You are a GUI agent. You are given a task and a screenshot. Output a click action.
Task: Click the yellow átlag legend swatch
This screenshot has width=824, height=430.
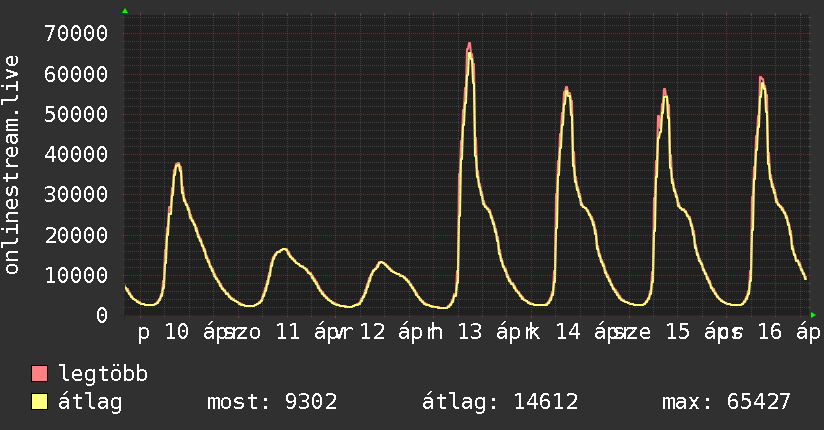click(x=39, y=401)
